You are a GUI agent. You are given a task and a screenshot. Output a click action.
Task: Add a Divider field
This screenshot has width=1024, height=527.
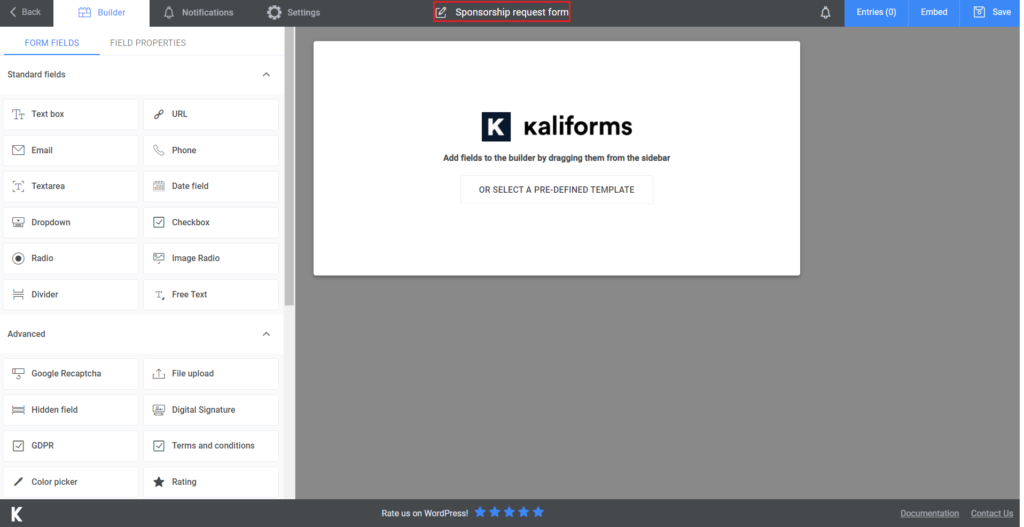[71, 295]
